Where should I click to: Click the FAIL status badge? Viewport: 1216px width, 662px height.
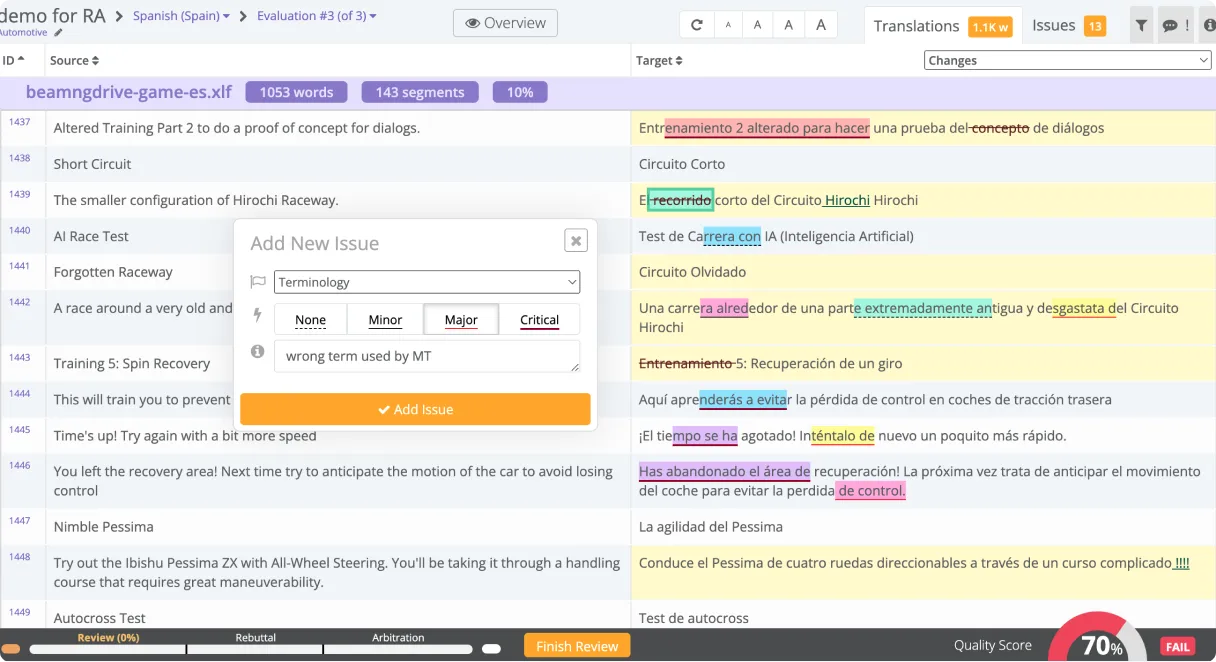coord(1178,647)
